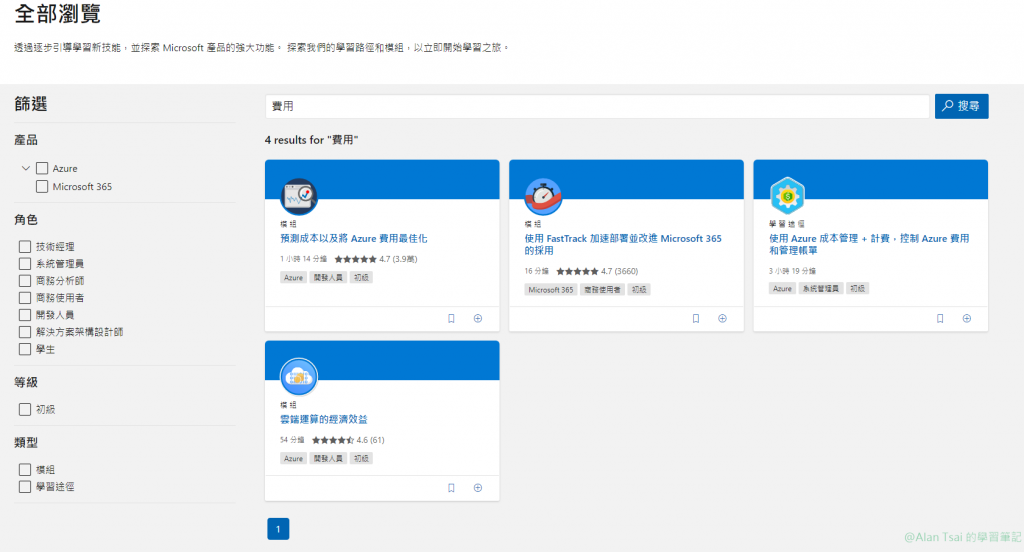Viewport: 1024px width, 552px height.
Task: Check the 解決方案架構設計師 role filter
Action: (x=25, y=332)
